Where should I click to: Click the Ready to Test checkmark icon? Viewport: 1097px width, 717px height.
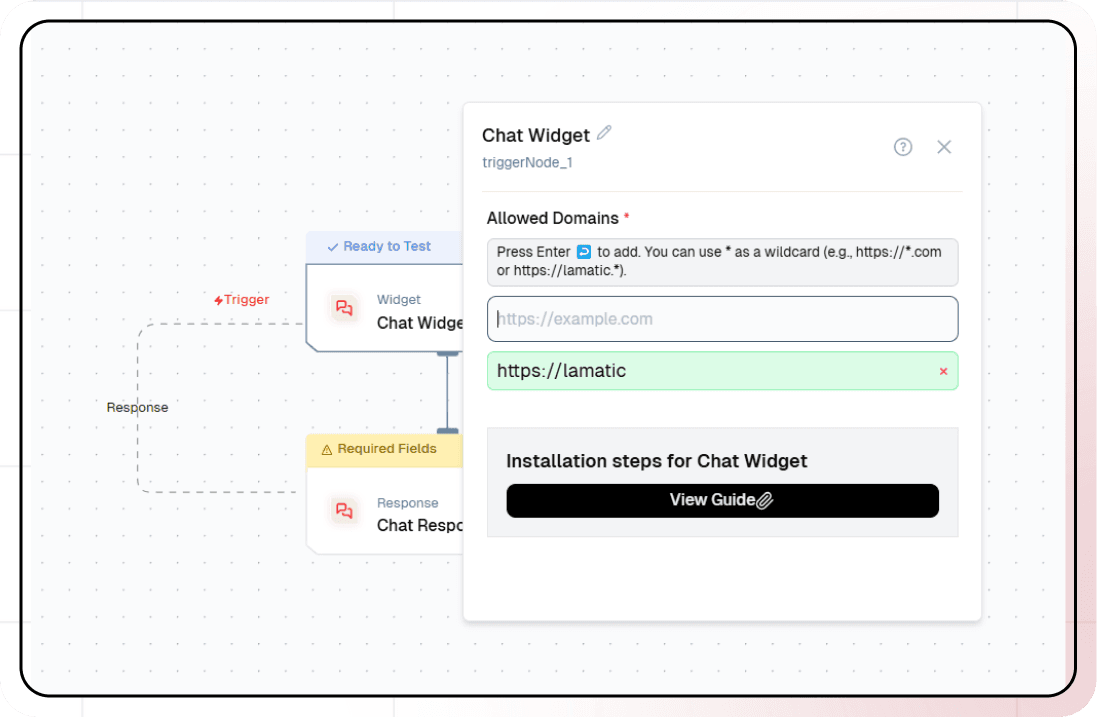tap(333, 247)
